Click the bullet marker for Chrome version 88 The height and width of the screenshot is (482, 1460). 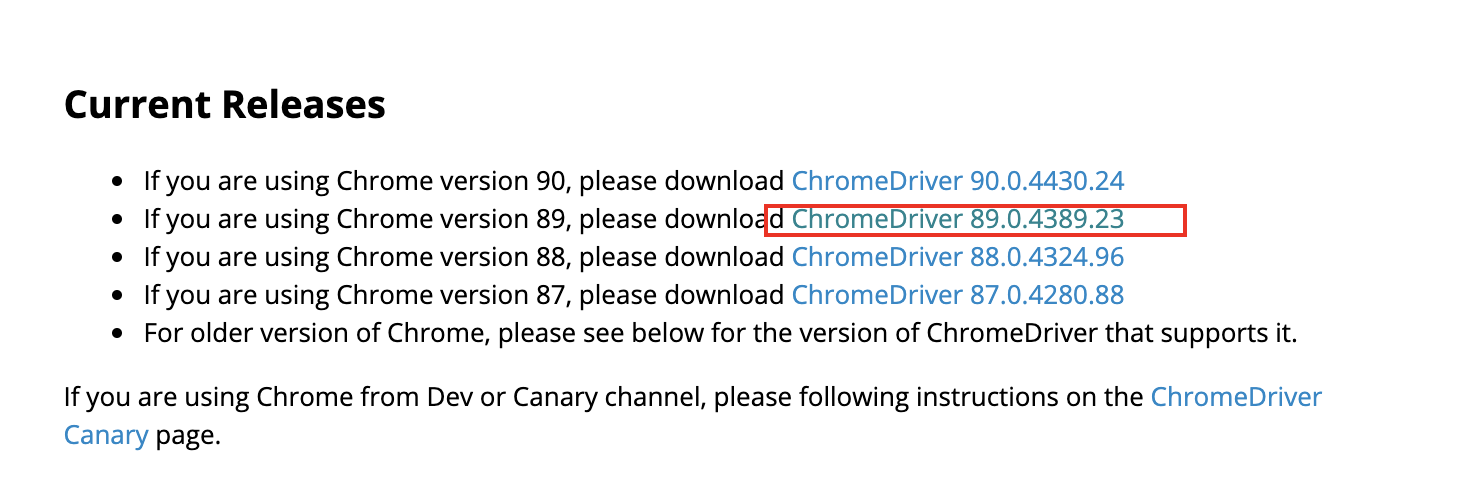[119, 258]
